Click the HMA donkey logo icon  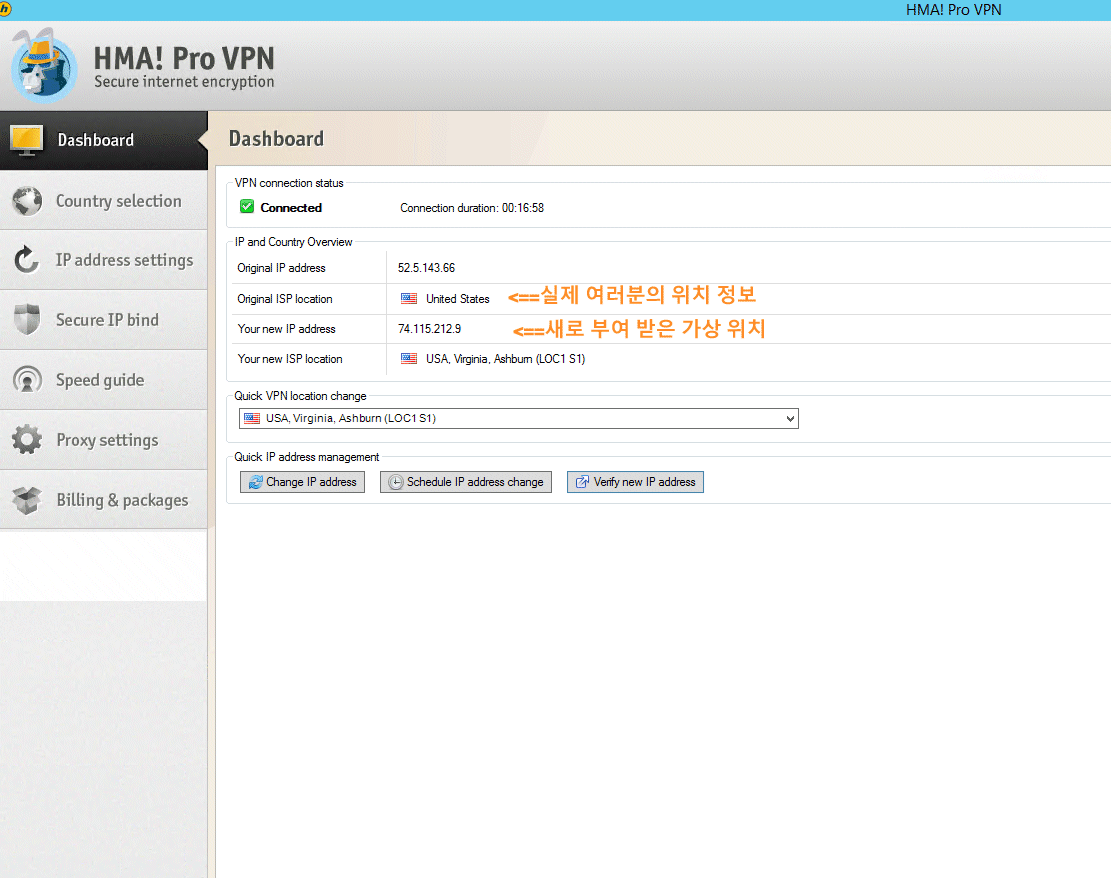(x=44, y=65)
